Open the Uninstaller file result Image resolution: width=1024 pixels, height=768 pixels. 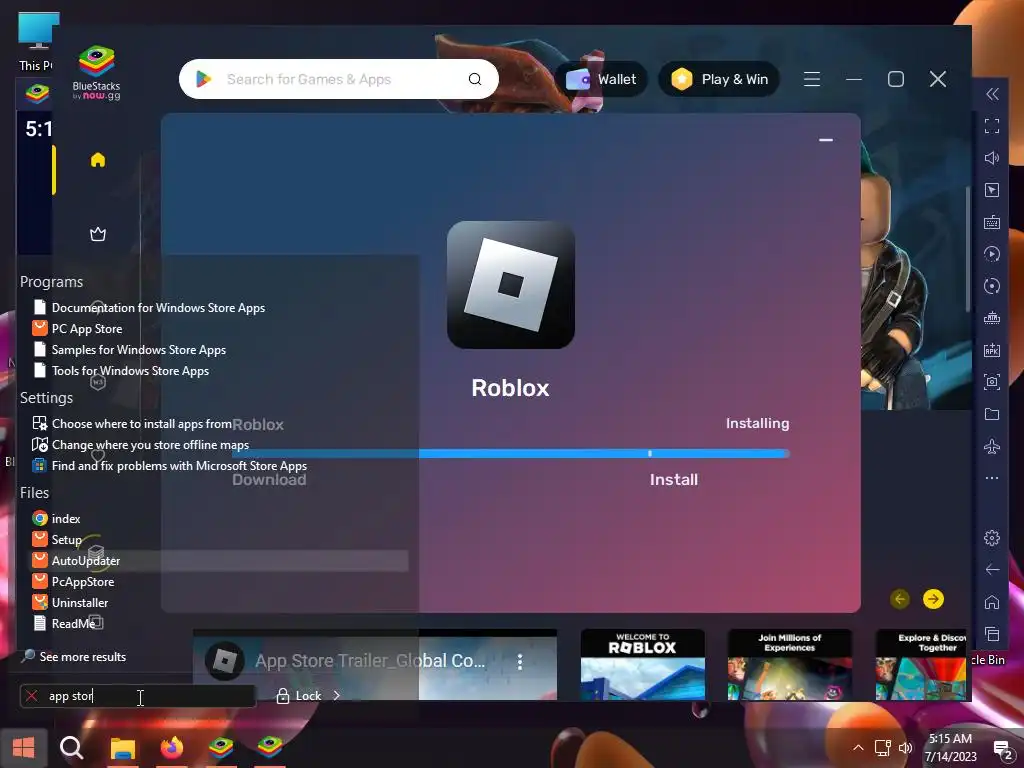(x=80, y=602)
